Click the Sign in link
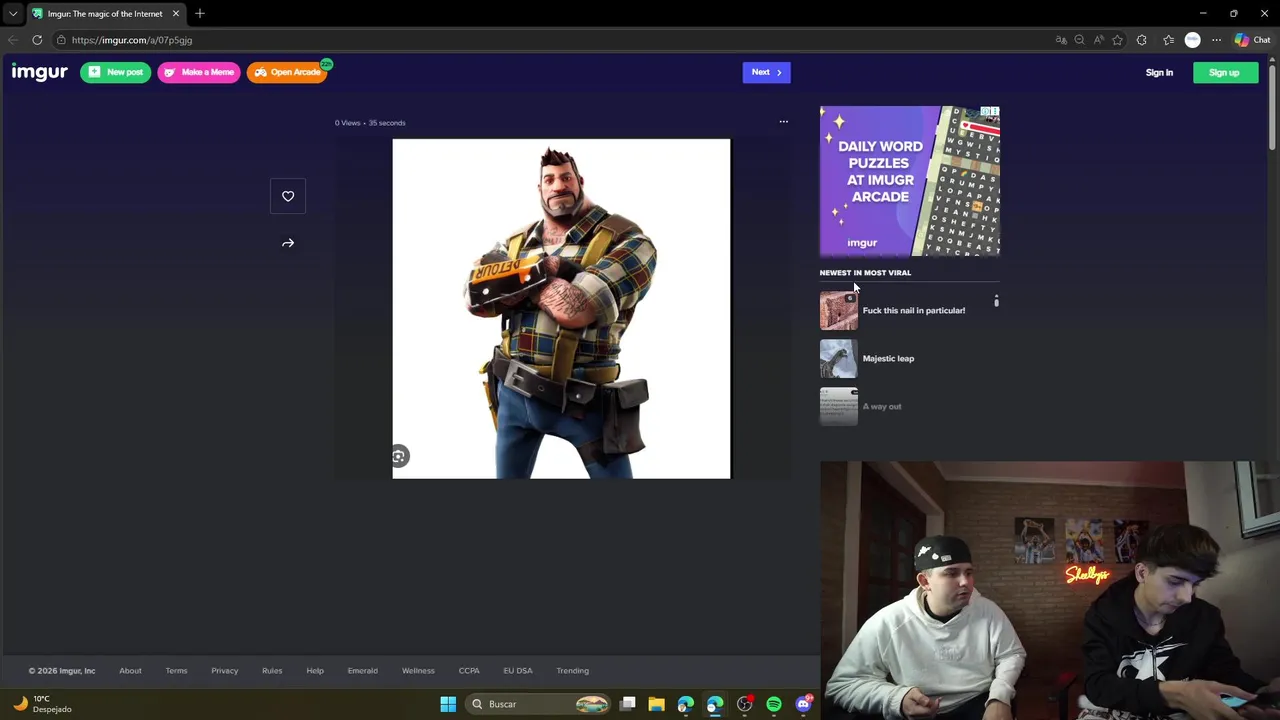This screenshot has width=1280, height=720. [x=1159, y=72]
